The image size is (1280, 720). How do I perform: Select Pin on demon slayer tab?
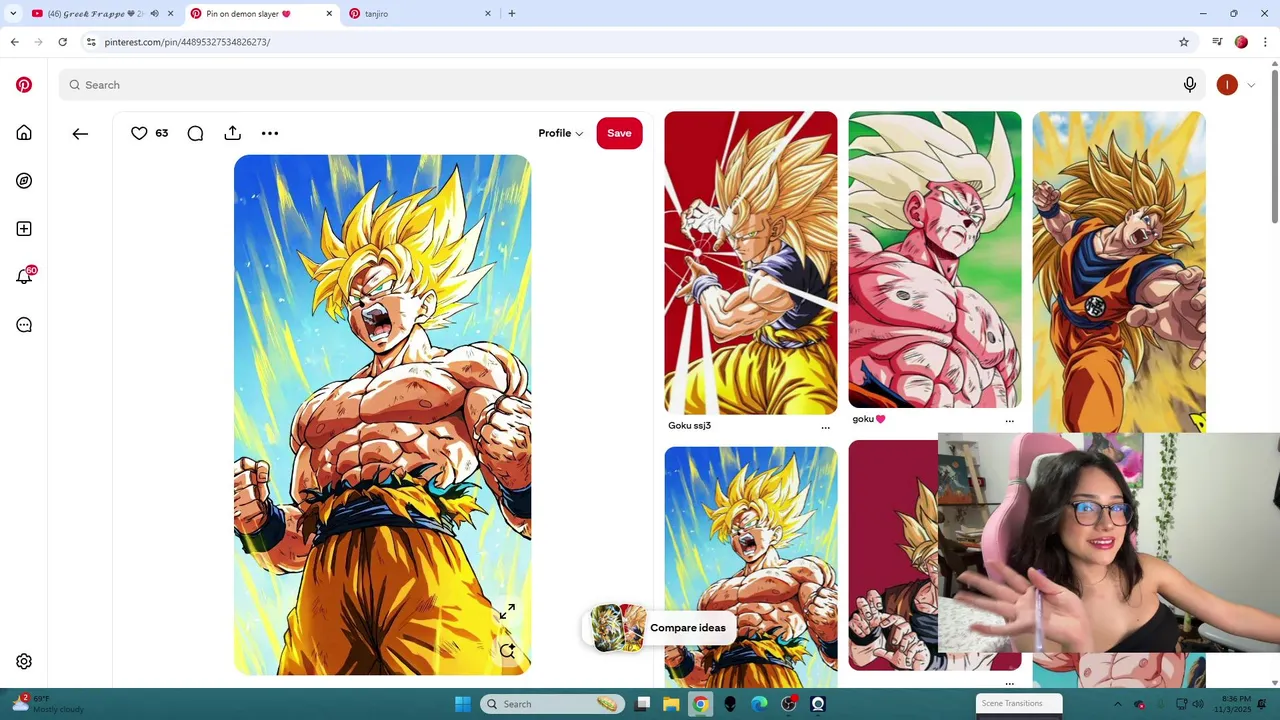tap(260, 14)
